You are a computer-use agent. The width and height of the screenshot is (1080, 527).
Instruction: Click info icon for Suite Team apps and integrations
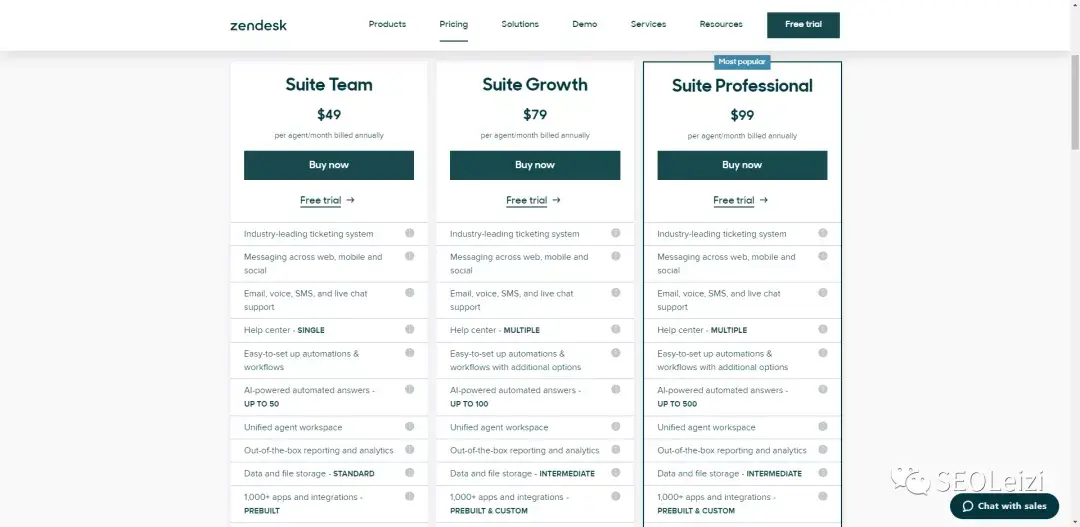410,496
